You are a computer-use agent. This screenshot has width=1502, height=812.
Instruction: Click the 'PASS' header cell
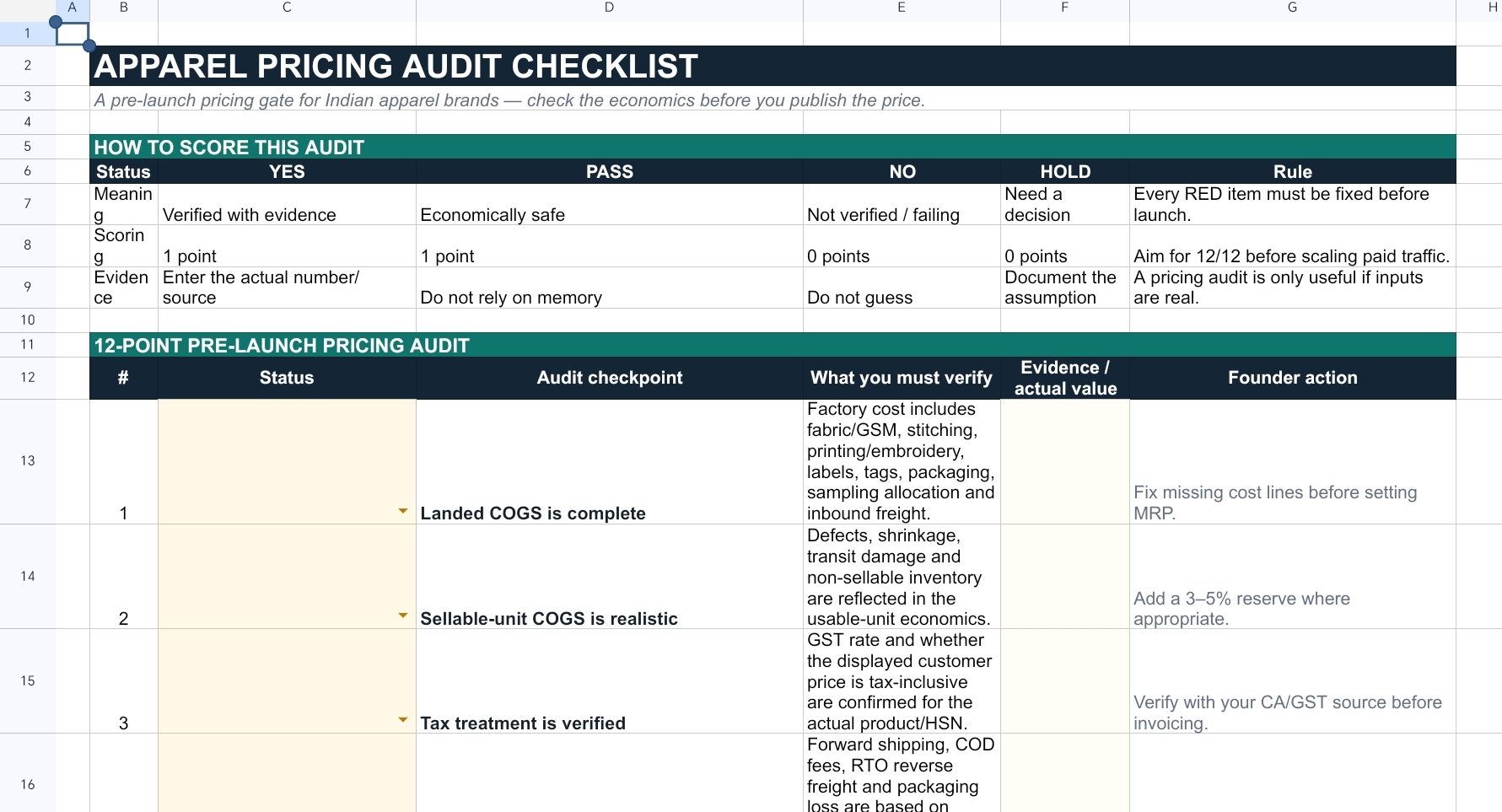tap(610, 171)
